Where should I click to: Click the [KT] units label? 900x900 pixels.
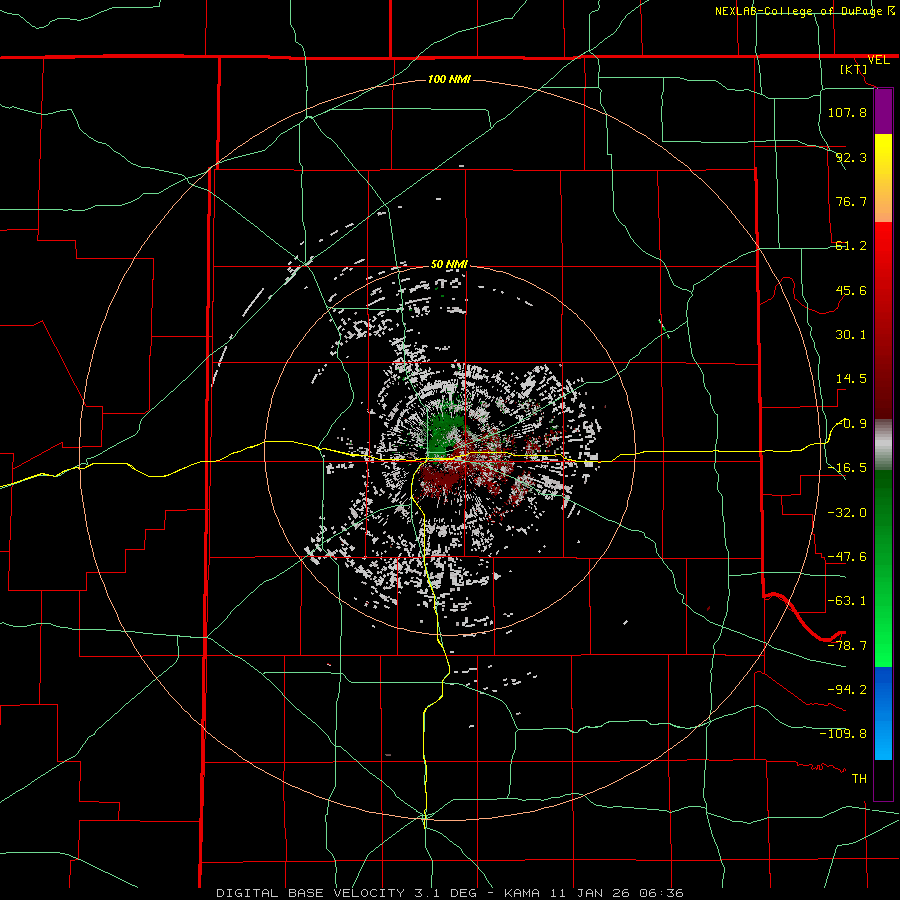click(854, 69)
